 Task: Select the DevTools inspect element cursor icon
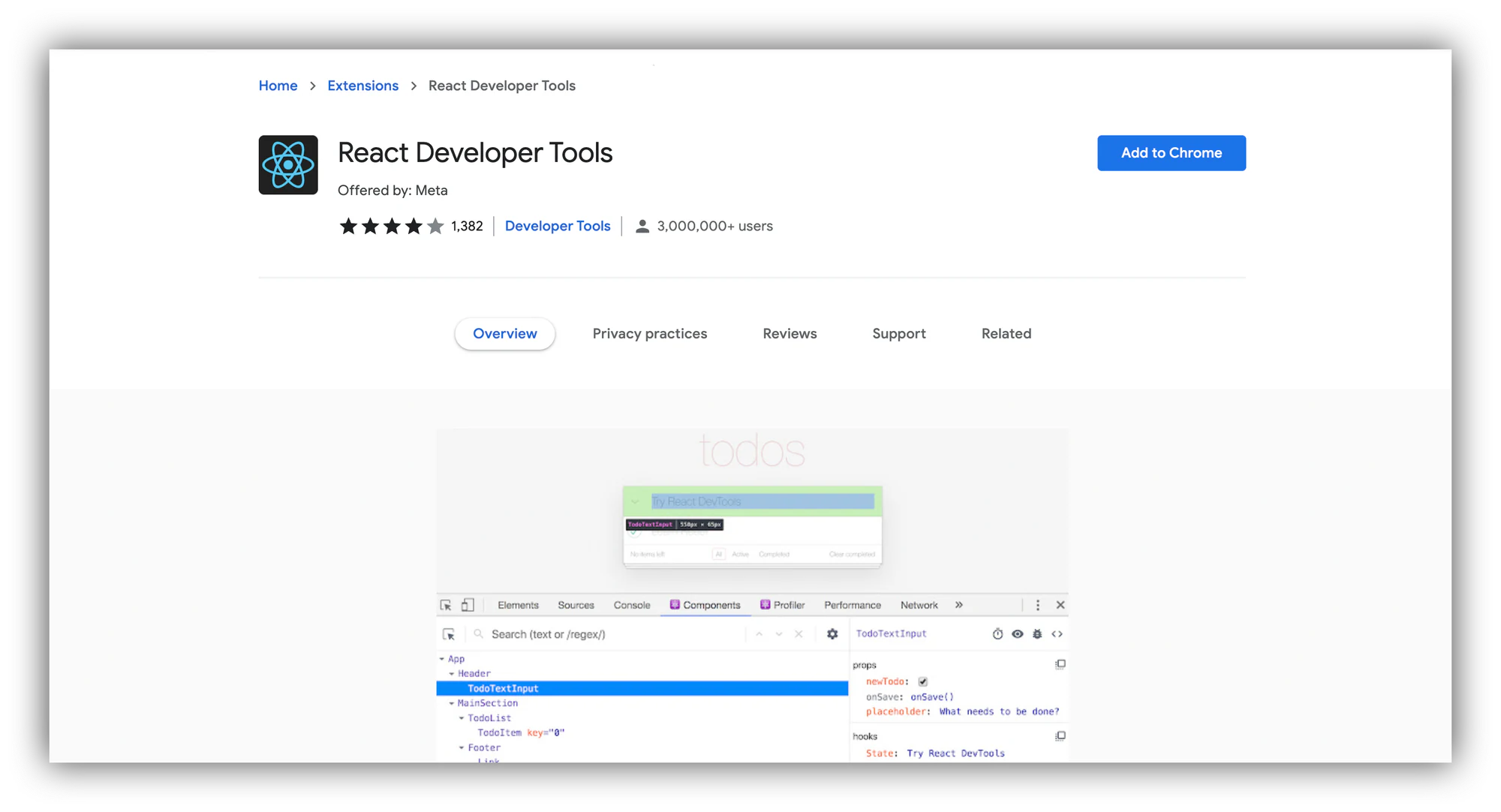[446, 605]
